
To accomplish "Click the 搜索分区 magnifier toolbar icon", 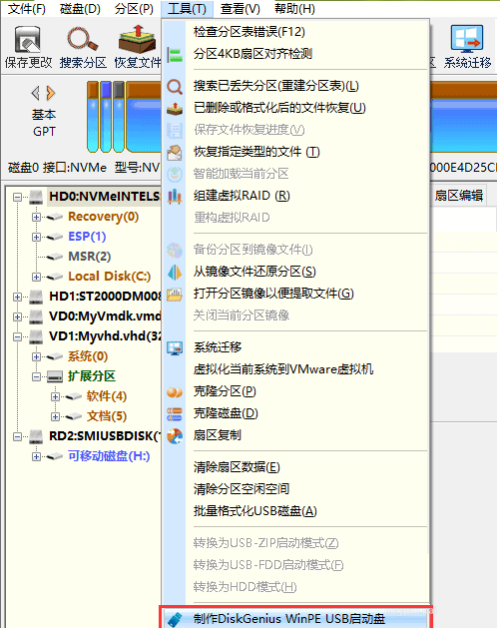I will (83, 39).
